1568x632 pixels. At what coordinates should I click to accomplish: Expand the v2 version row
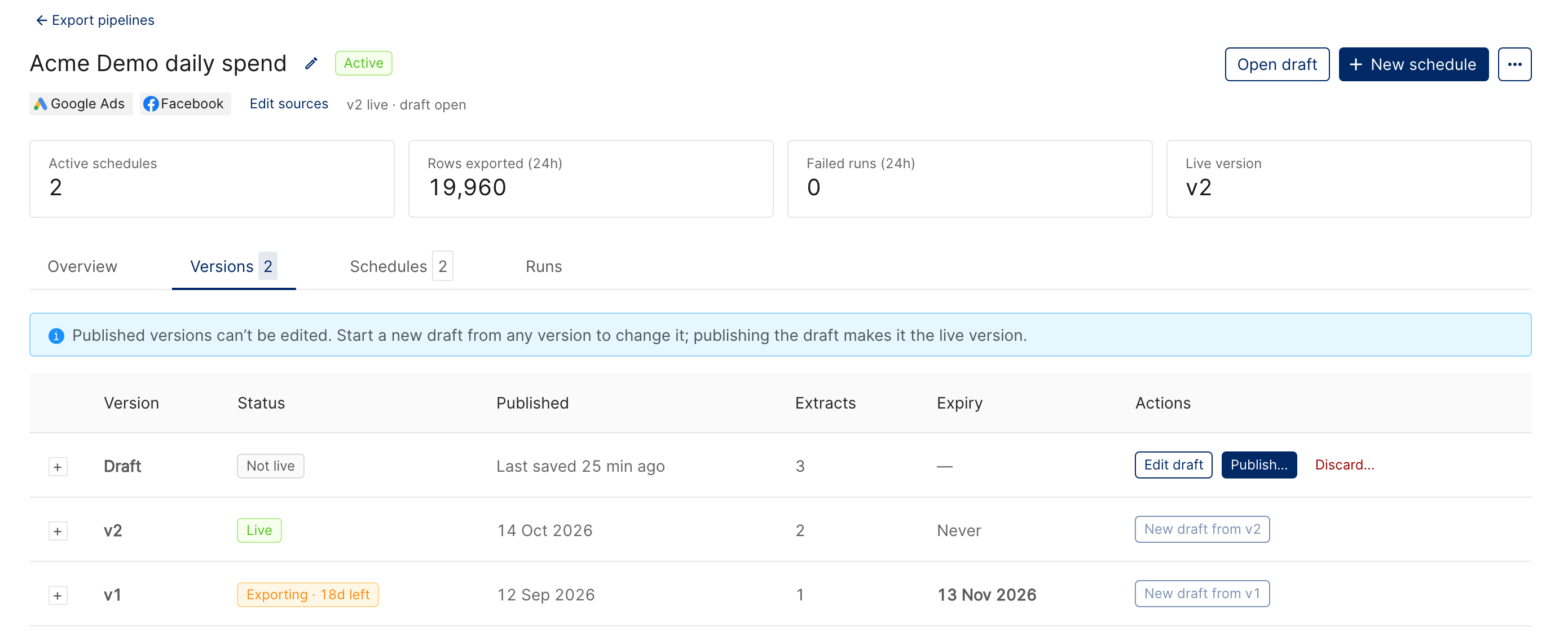pos(58,531)
